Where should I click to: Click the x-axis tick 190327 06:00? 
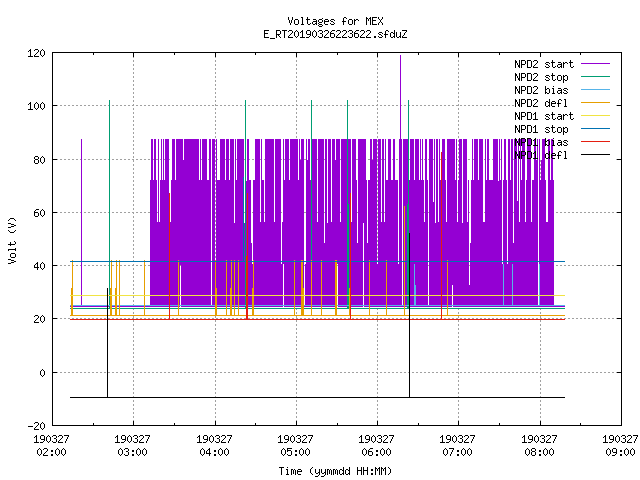click(x=376, y=445)
